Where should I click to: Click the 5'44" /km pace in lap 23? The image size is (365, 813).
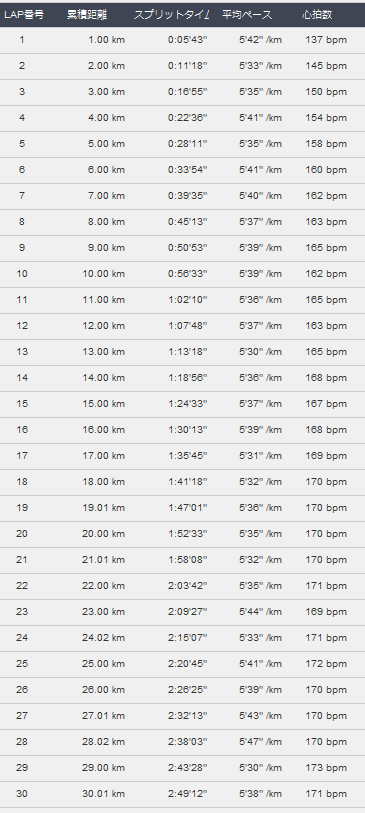260,612
